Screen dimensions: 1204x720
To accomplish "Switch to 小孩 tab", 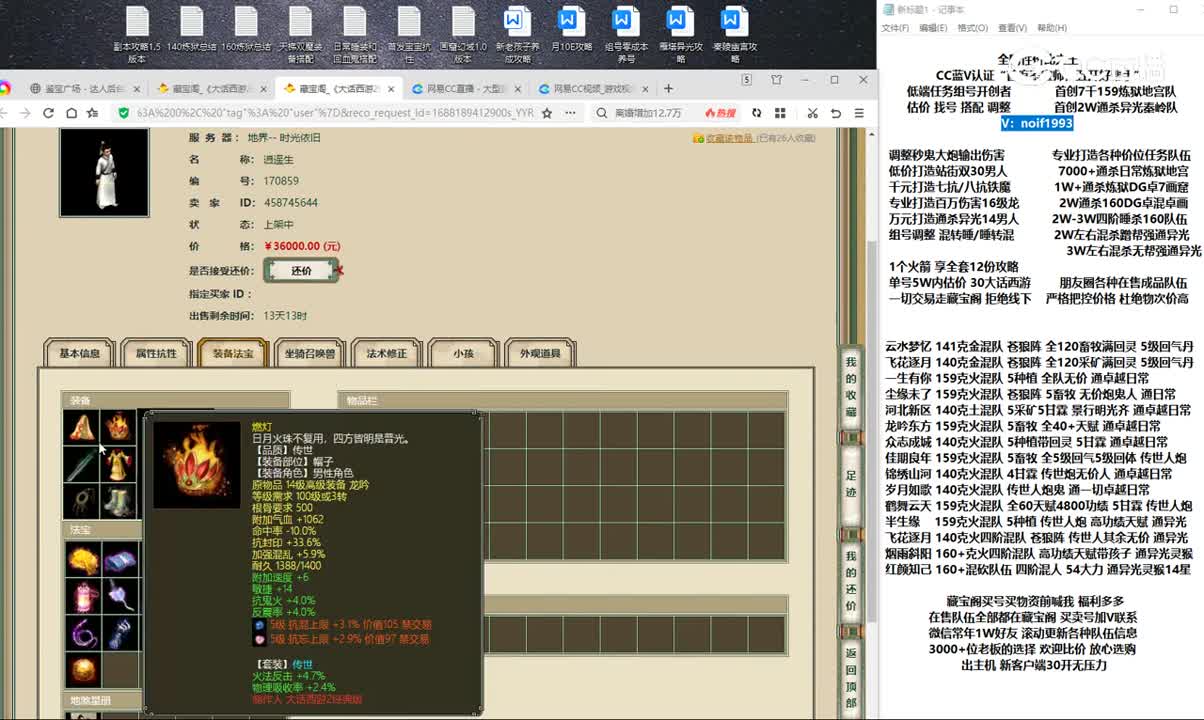I will pyautogui.click(x=463, y=353).
